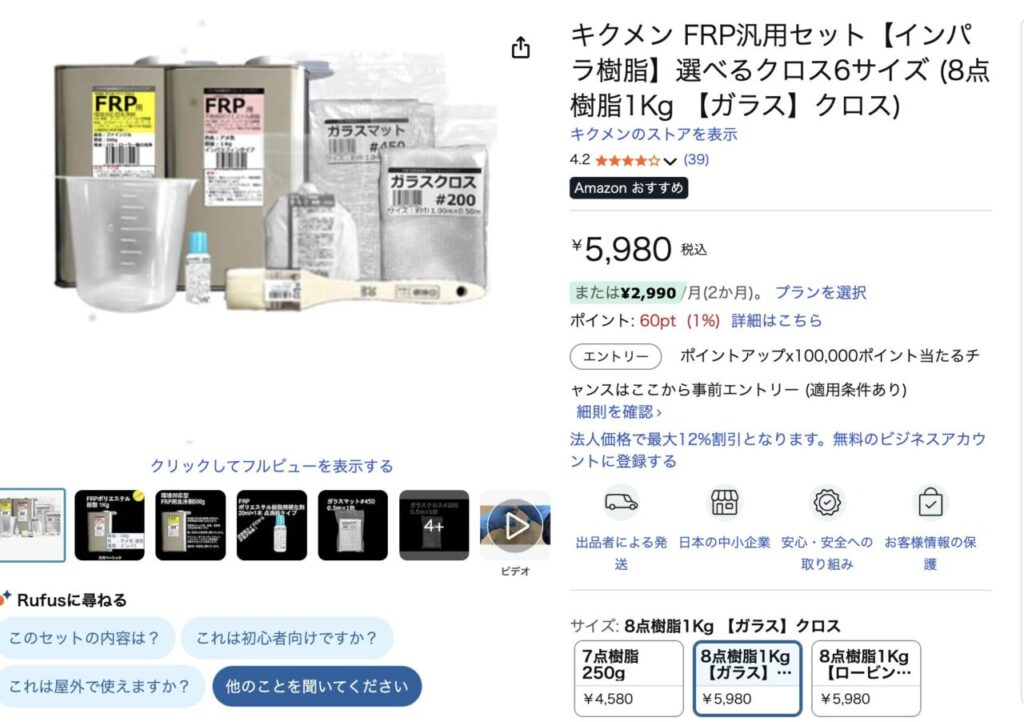The width and height of the screenshot is (1024, 722).
Task: Select the FRPポリエステル樹脂 1Kg thumbnail
Action: point(110,526)
